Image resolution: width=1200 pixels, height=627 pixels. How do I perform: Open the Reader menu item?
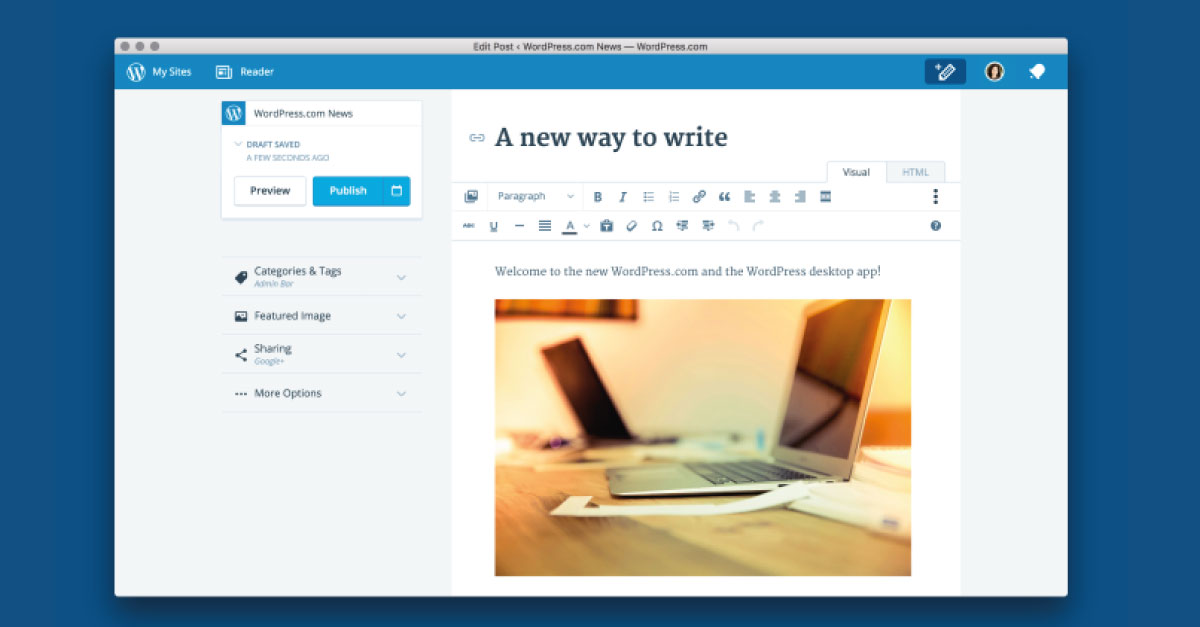(245, 72)
